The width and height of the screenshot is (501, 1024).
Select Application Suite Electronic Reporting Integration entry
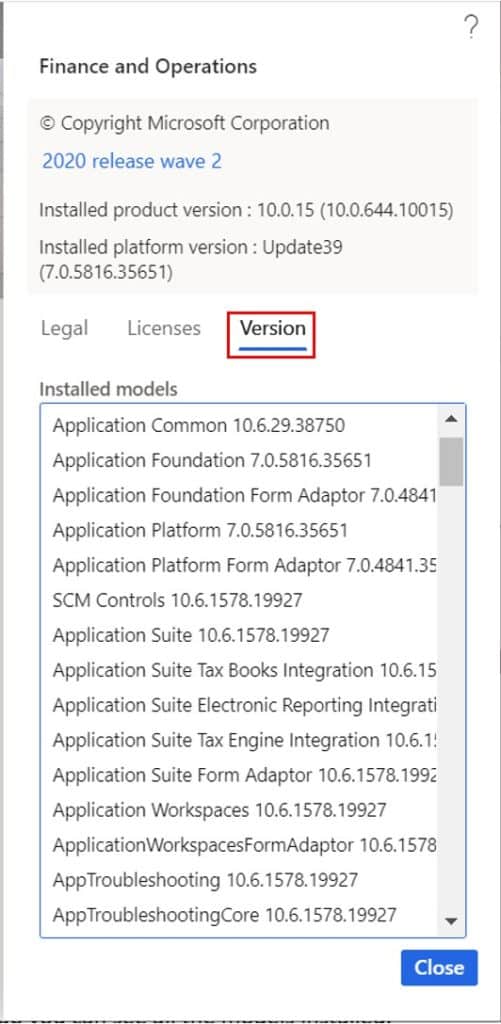point(240,705)
